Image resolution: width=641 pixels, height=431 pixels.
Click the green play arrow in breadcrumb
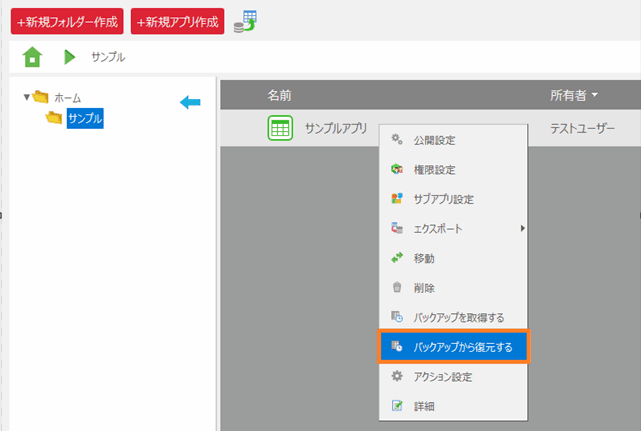tap(69, 57)
